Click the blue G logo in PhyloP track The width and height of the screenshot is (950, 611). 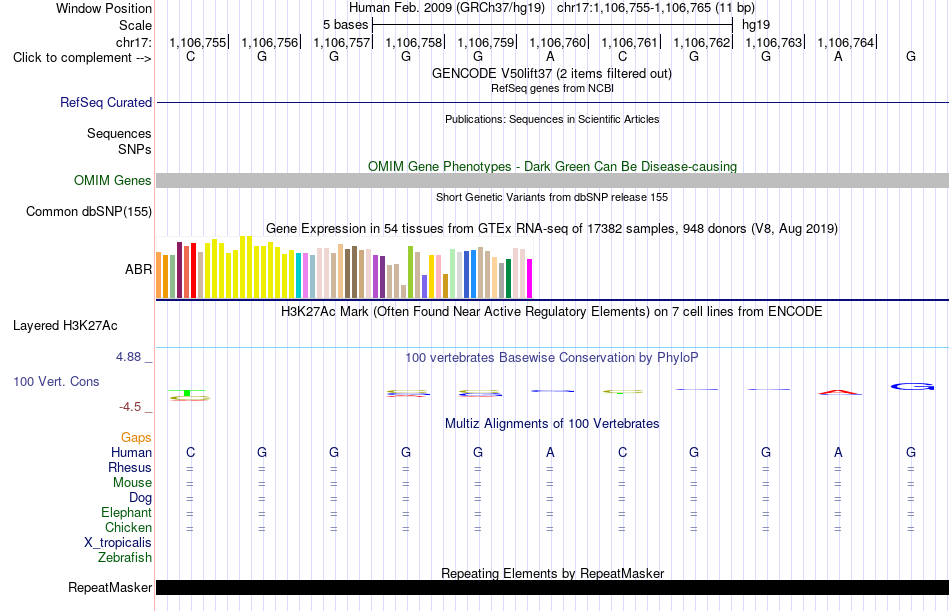(x=912, y=386)
